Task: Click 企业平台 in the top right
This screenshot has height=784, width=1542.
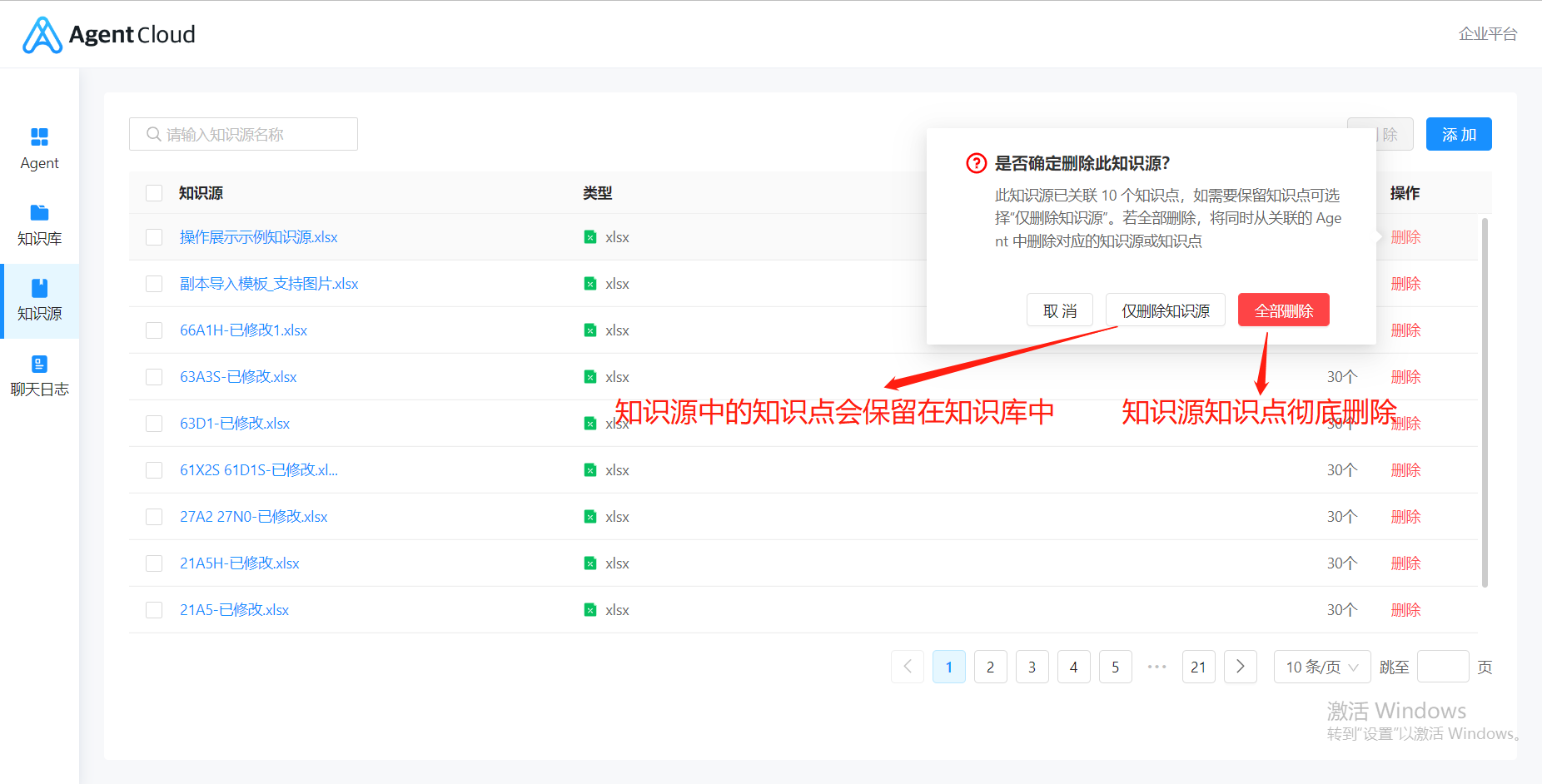Action: (x=1488, y=34)
